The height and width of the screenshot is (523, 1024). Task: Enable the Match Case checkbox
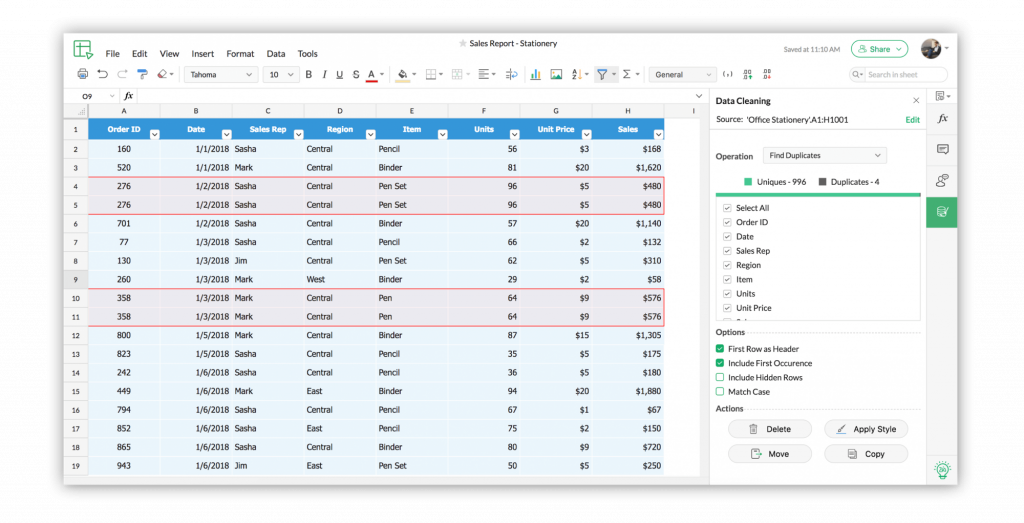720,392
